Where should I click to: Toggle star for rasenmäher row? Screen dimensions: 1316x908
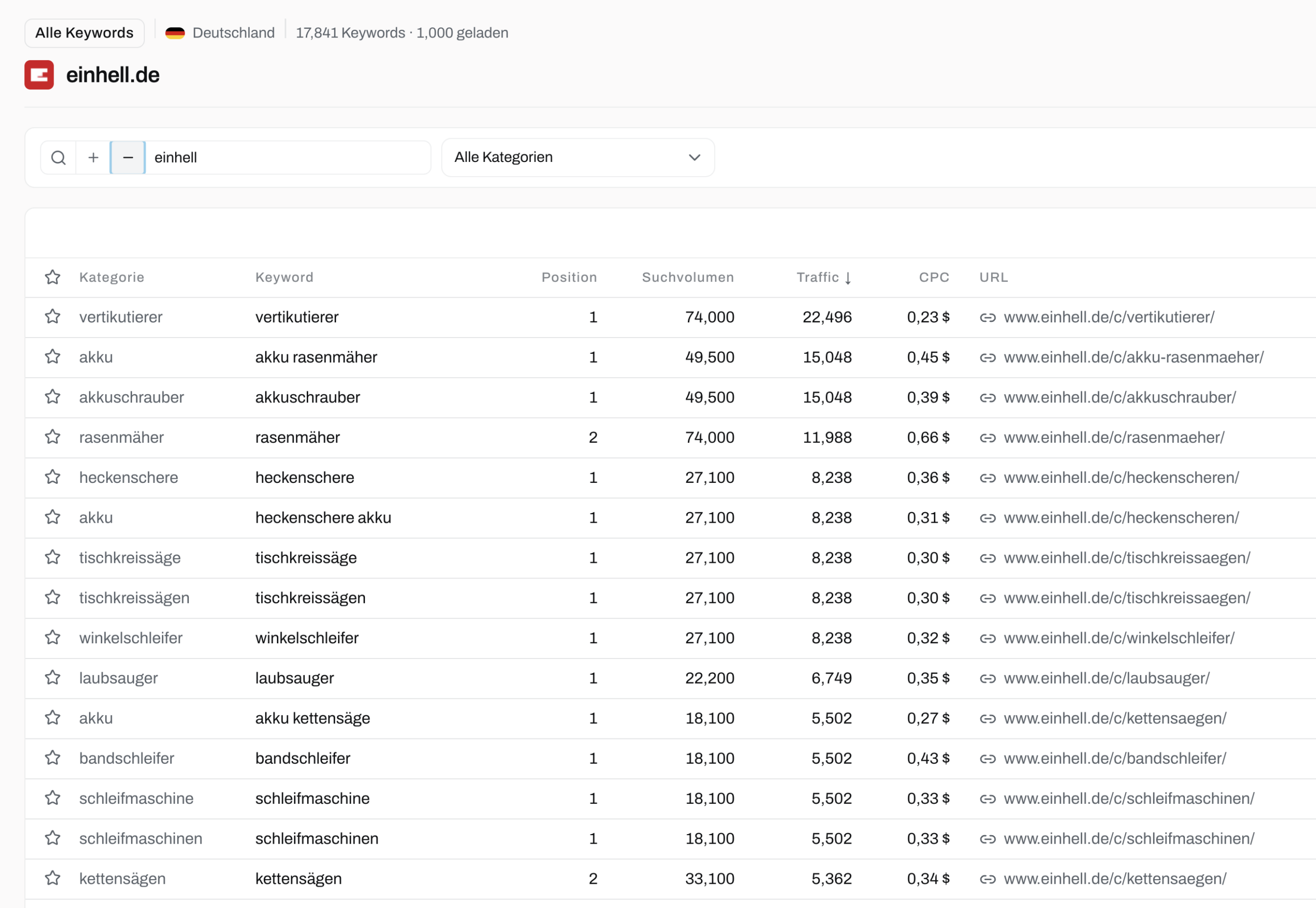point(53,437)
